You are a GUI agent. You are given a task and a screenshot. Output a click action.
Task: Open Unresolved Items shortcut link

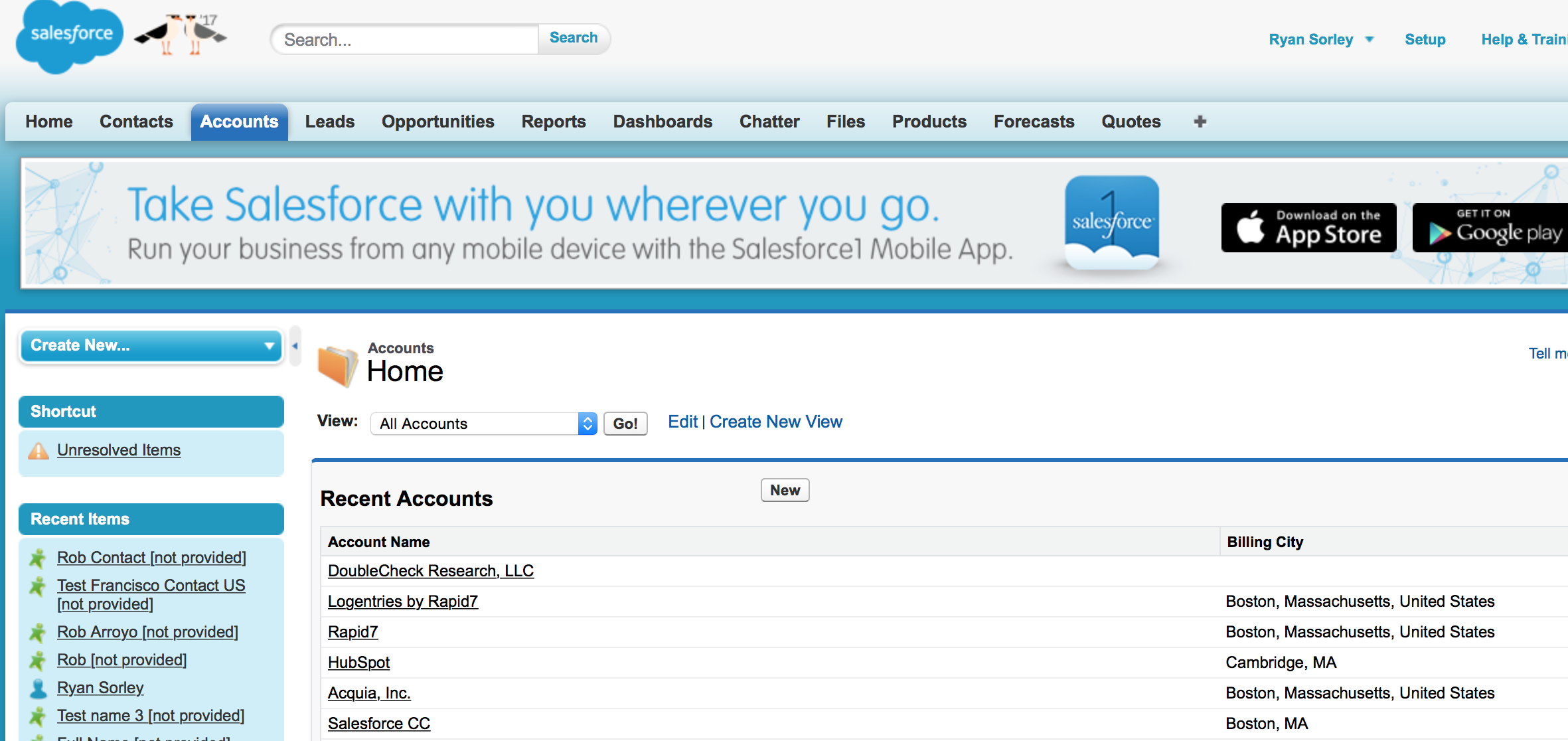coord(119,450)
